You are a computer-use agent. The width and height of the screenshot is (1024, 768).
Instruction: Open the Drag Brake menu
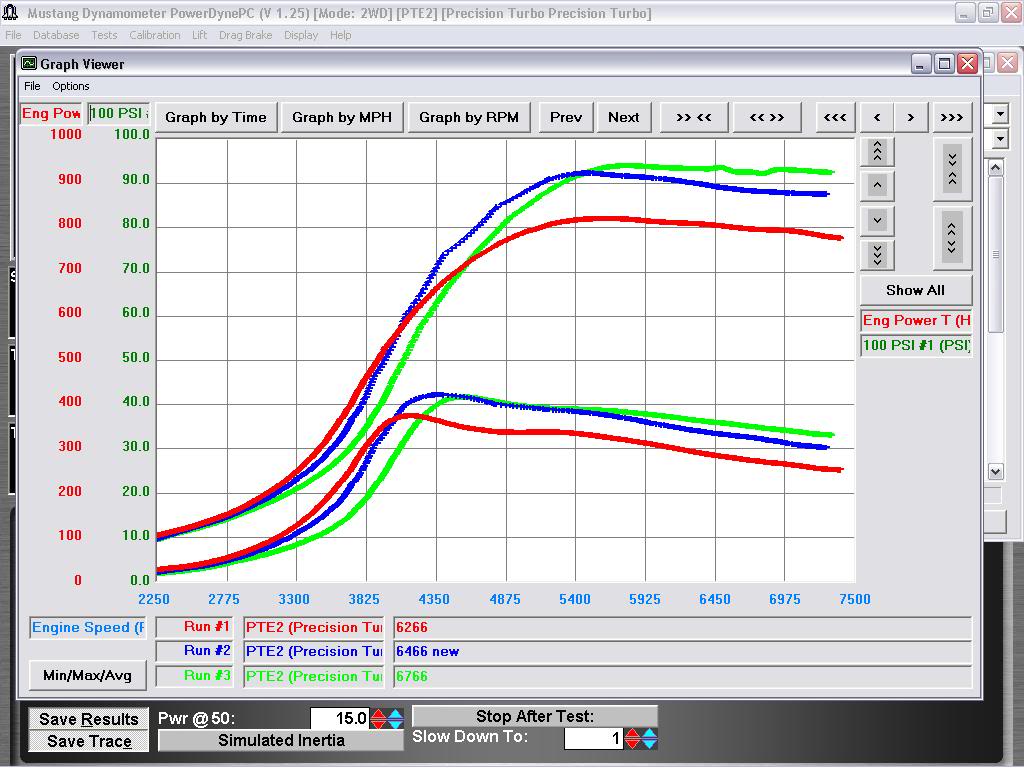(x=246, y=35)
